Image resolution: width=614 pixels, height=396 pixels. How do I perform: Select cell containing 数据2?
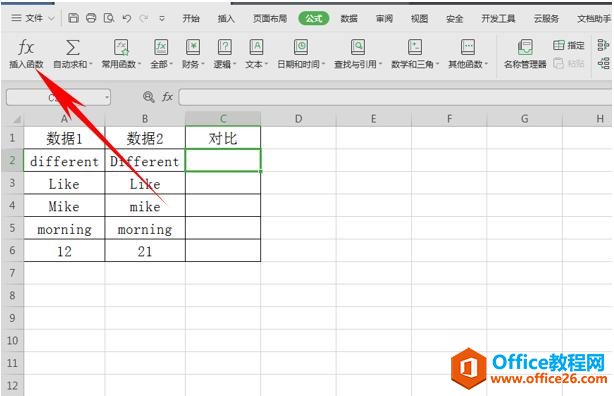tap(145, 138)
